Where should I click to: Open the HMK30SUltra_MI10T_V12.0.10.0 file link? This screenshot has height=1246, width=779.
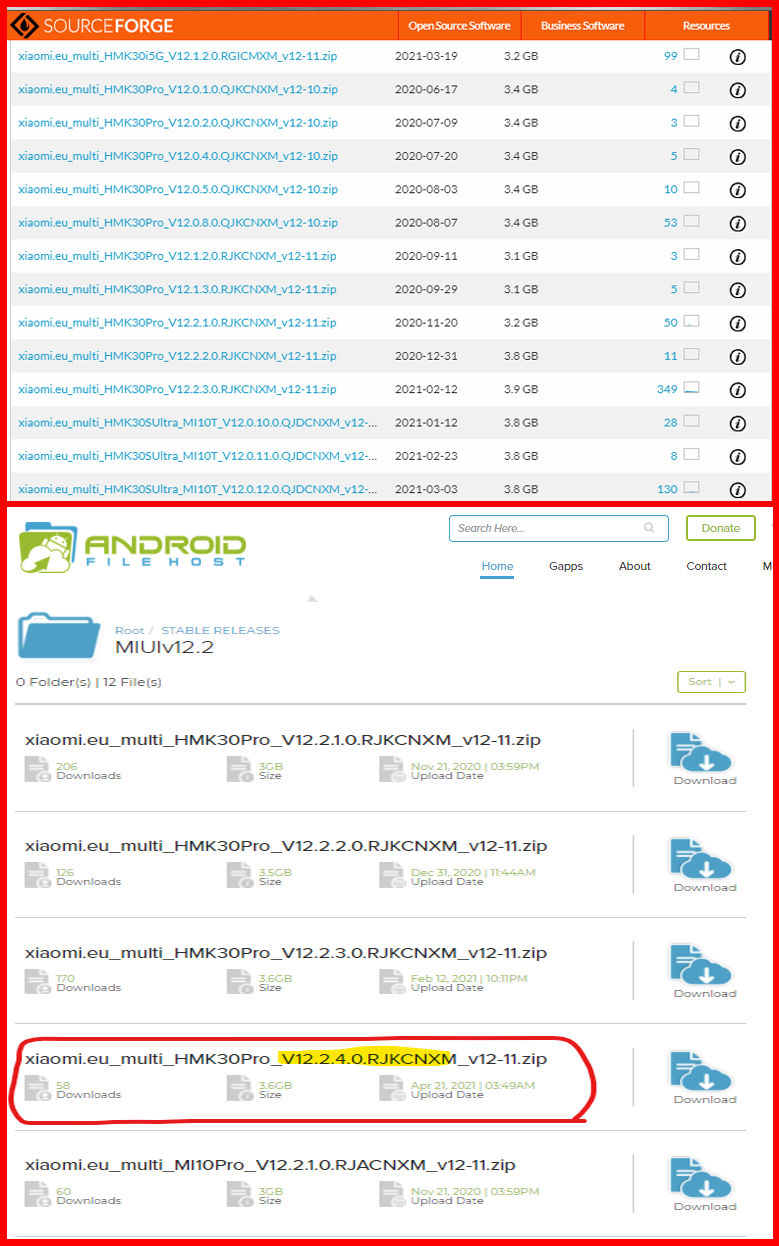pyautogui.click(x=198, y=422)
